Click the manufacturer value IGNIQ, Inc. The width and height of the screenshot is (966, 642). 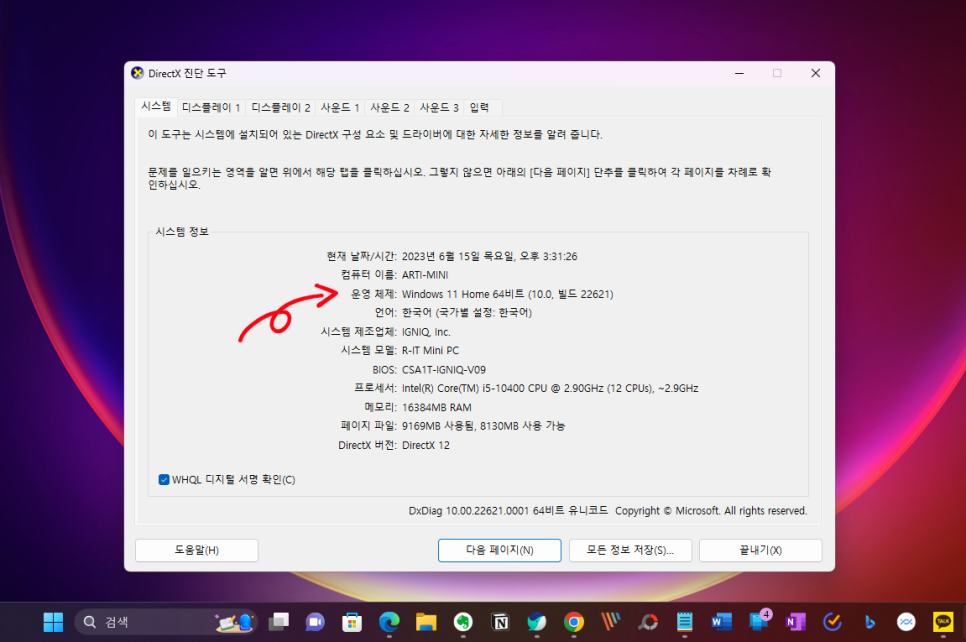point(426,331)
